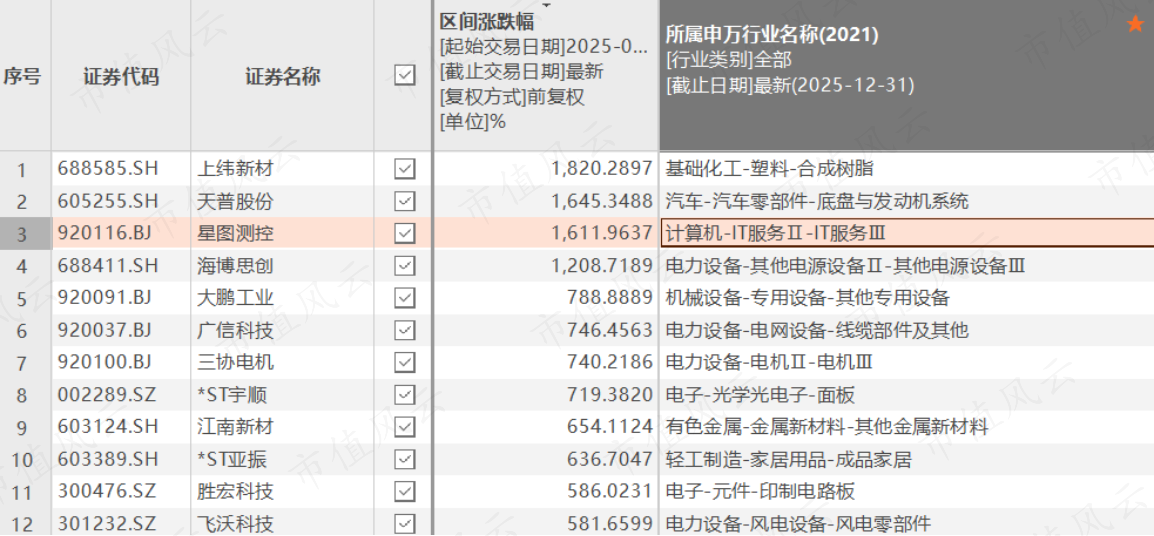Image resolution: width=1154 pixels, height=536 pixels.
Task: Click industry cell 电子-元件-印制电路板
Action: coord(760,491)
